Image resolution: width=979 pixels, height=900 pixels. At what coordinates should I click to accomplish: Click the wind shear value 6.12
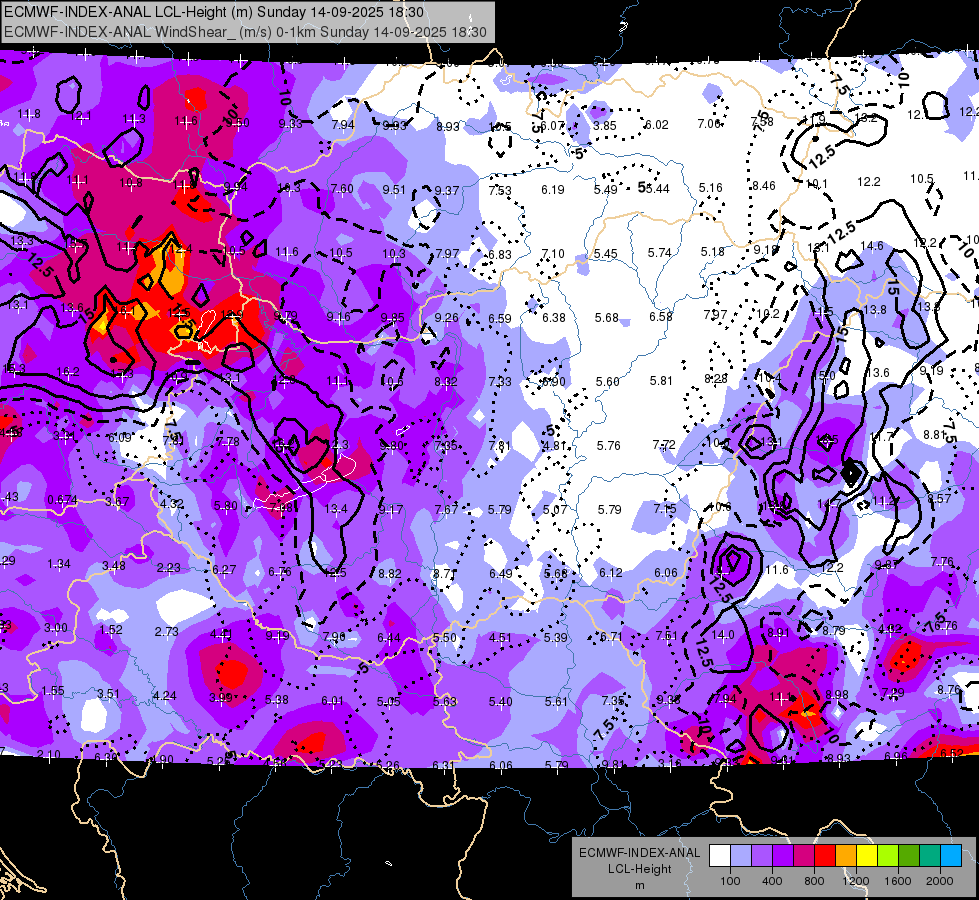click(611, 573)
